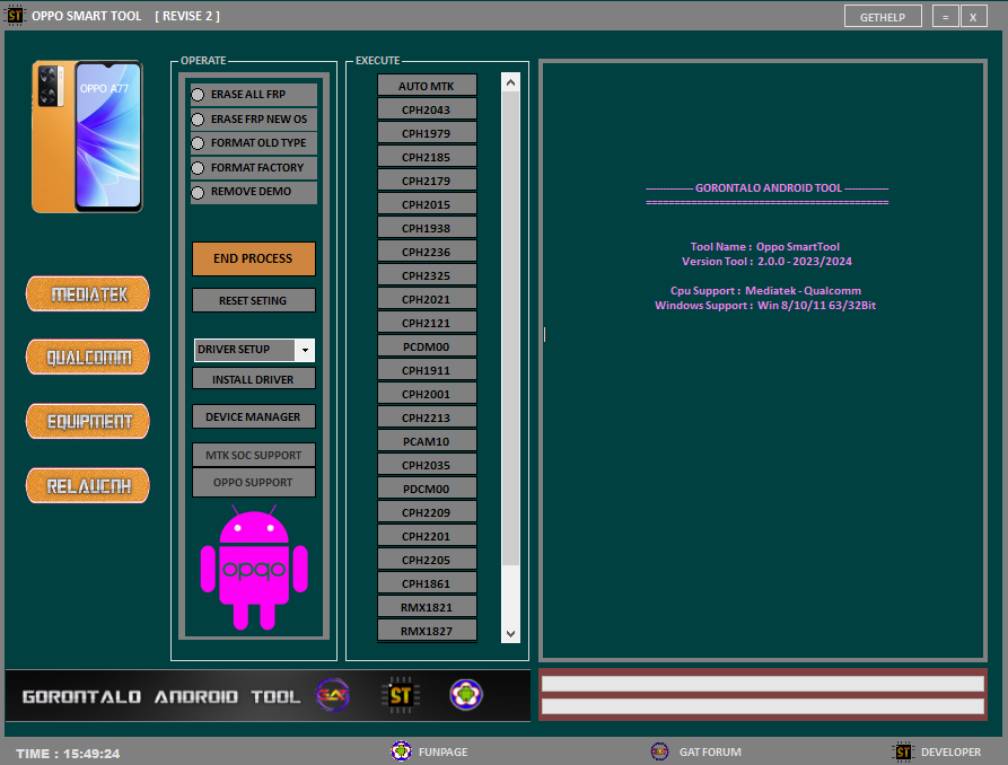This screenshot has width=1008, height=765.
Task: Select model PCAM10
Action: [427, 442]
